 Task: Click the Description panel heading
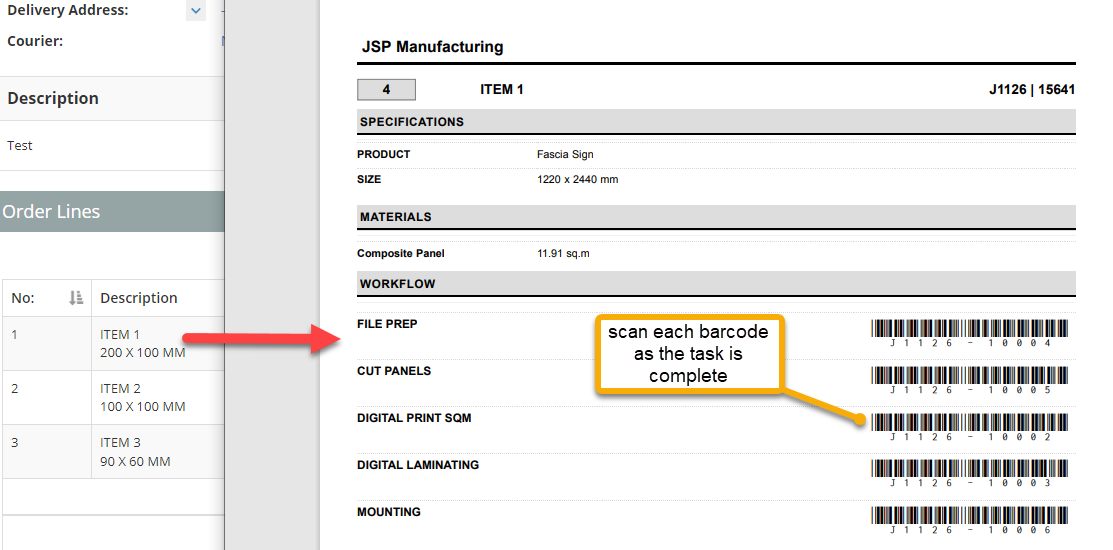tap(53, 98)
